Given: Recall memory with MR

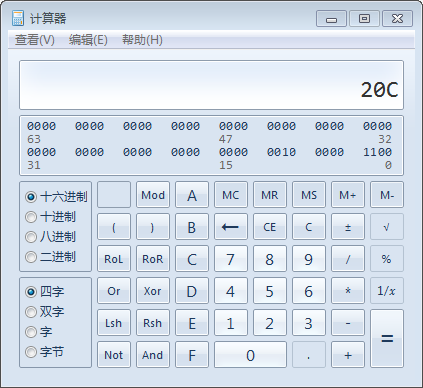Looking at the screenshot, I should [270, 195].
